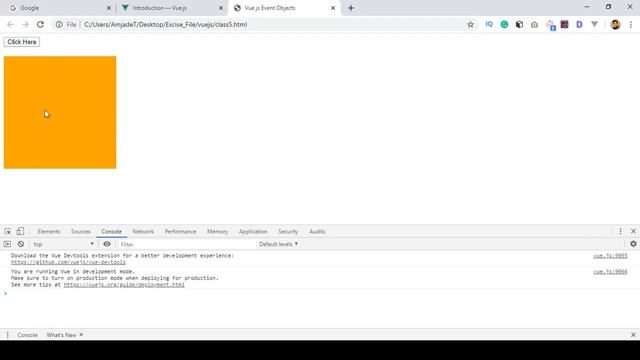The height and width of the screenshot is (360, 640).
Task: Select the Console panel tab
Action: 111,231
